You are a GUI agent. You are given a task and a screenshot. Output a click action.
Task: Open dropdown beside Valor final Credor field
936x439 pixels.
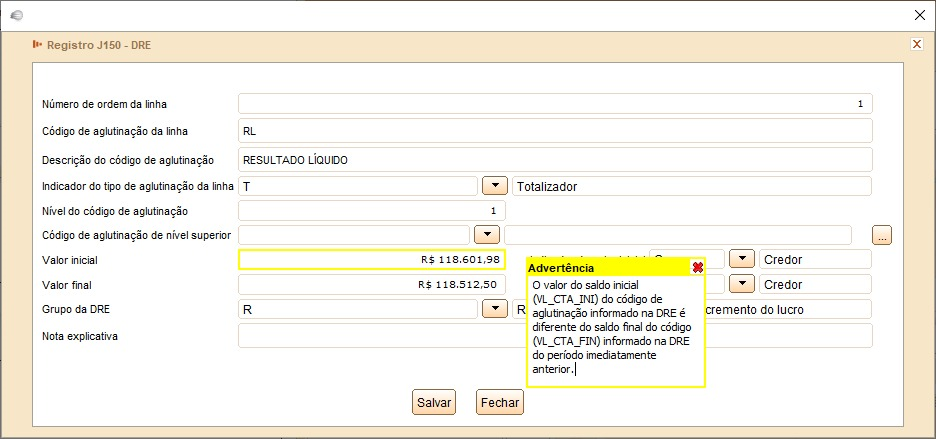(742, 284)
